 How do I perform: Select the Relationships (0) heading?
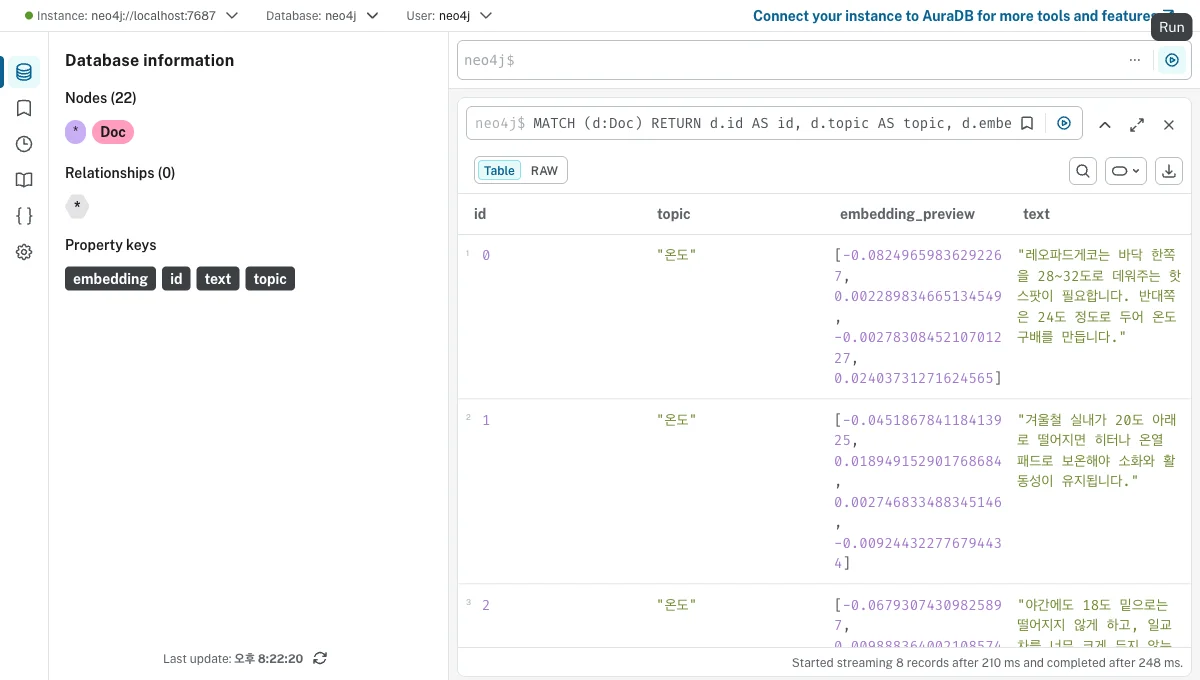120,173
